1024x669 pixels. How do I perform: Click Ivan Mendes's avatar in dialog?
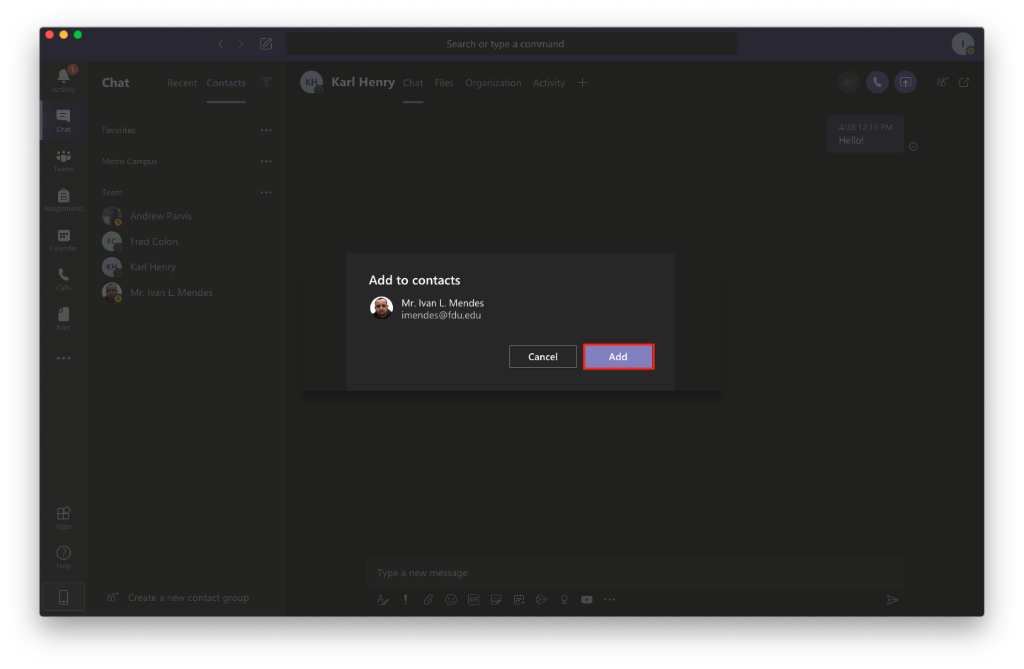point(381,308)
